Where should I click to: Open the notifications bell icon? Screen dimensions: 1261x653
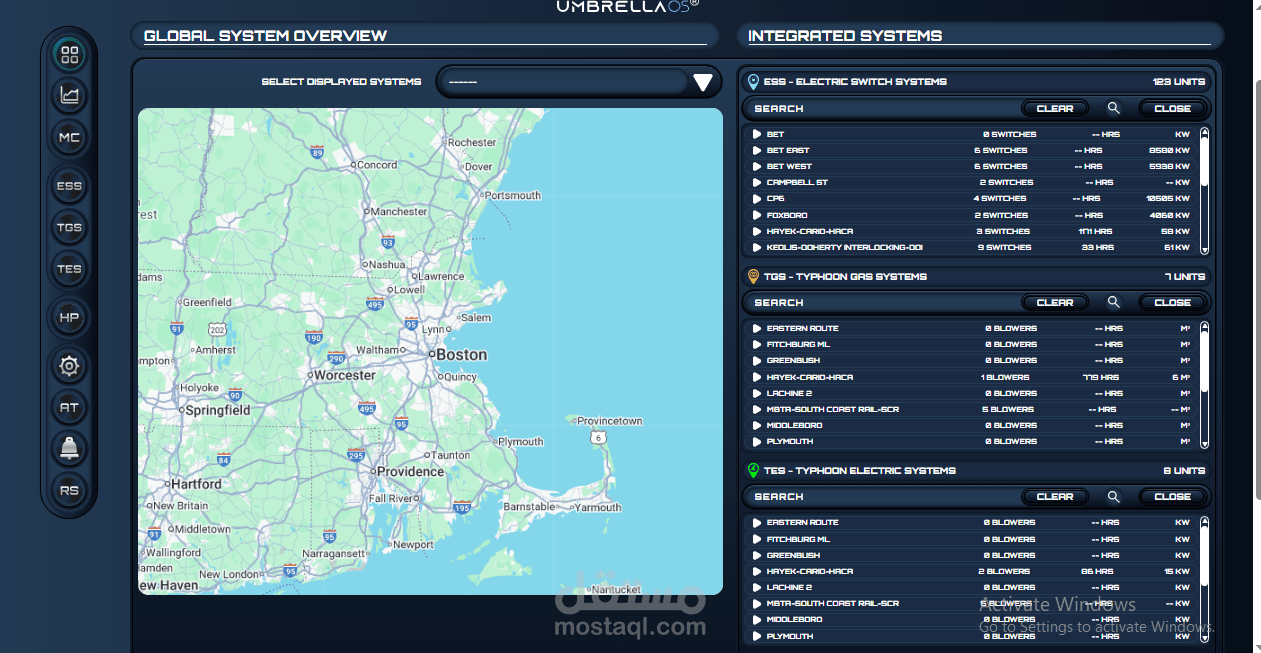tap(69, 448)
